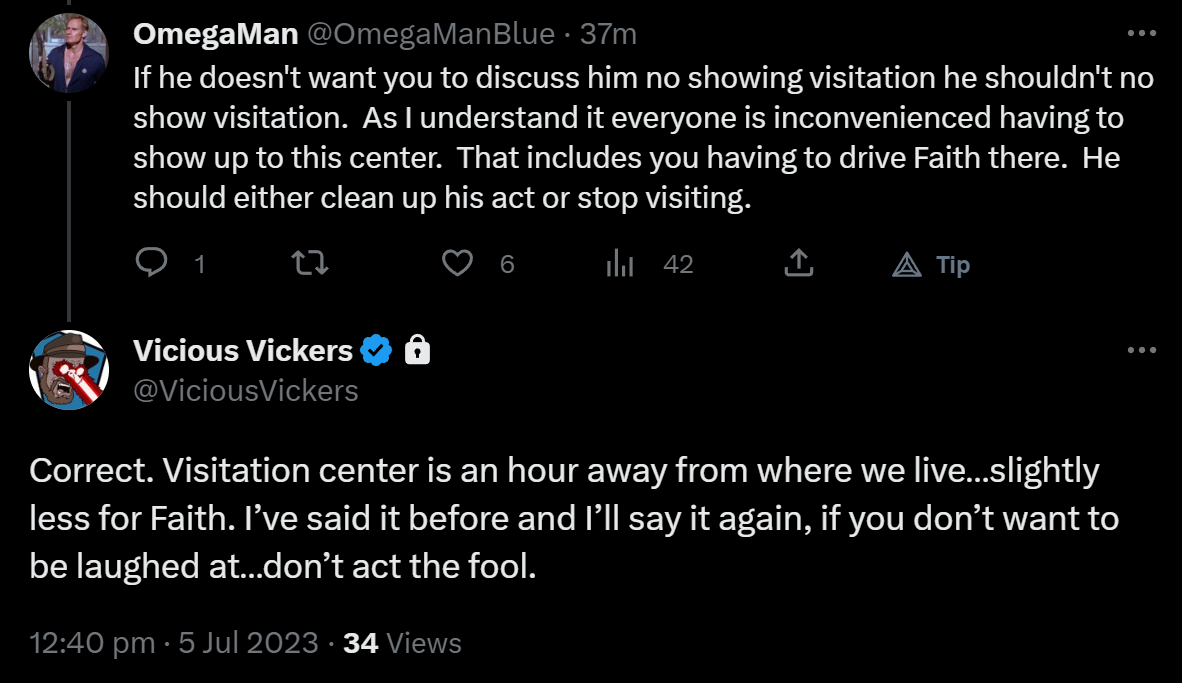Click the @OmegaManBlue handle
The image size is (1182, 683).
coord(431,34)
